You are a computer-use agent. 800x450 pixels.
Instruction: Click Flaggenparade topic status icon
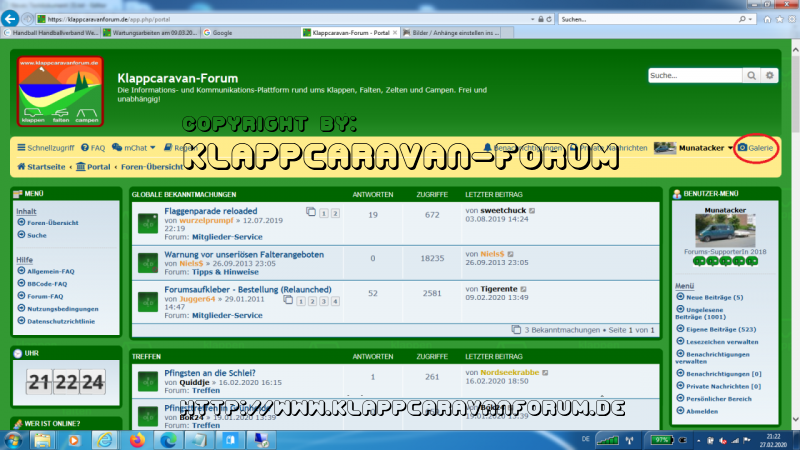tap(148, 223)
